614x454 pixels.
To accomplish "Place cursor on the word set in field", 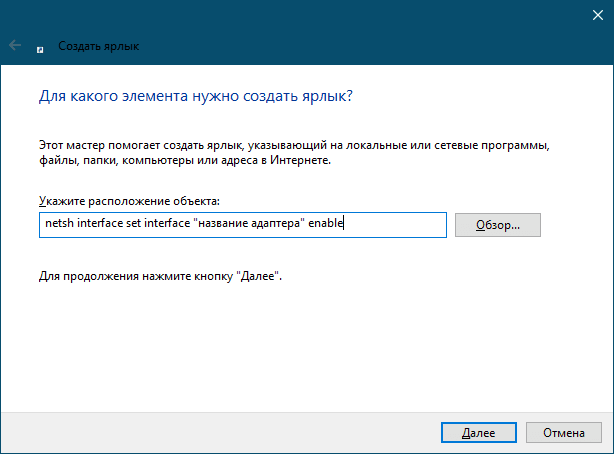I will coord(133,223).
